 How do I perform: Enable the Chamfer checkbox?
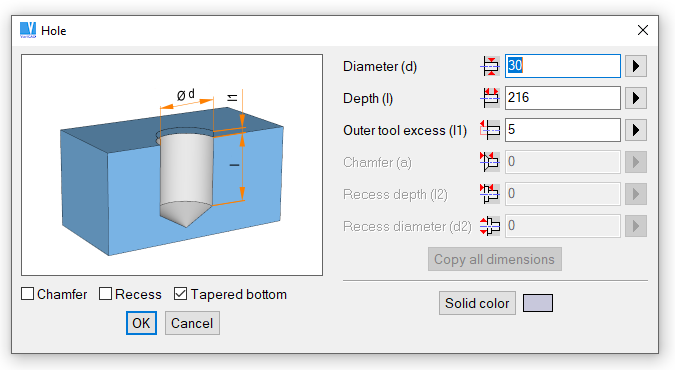[28, 294]
